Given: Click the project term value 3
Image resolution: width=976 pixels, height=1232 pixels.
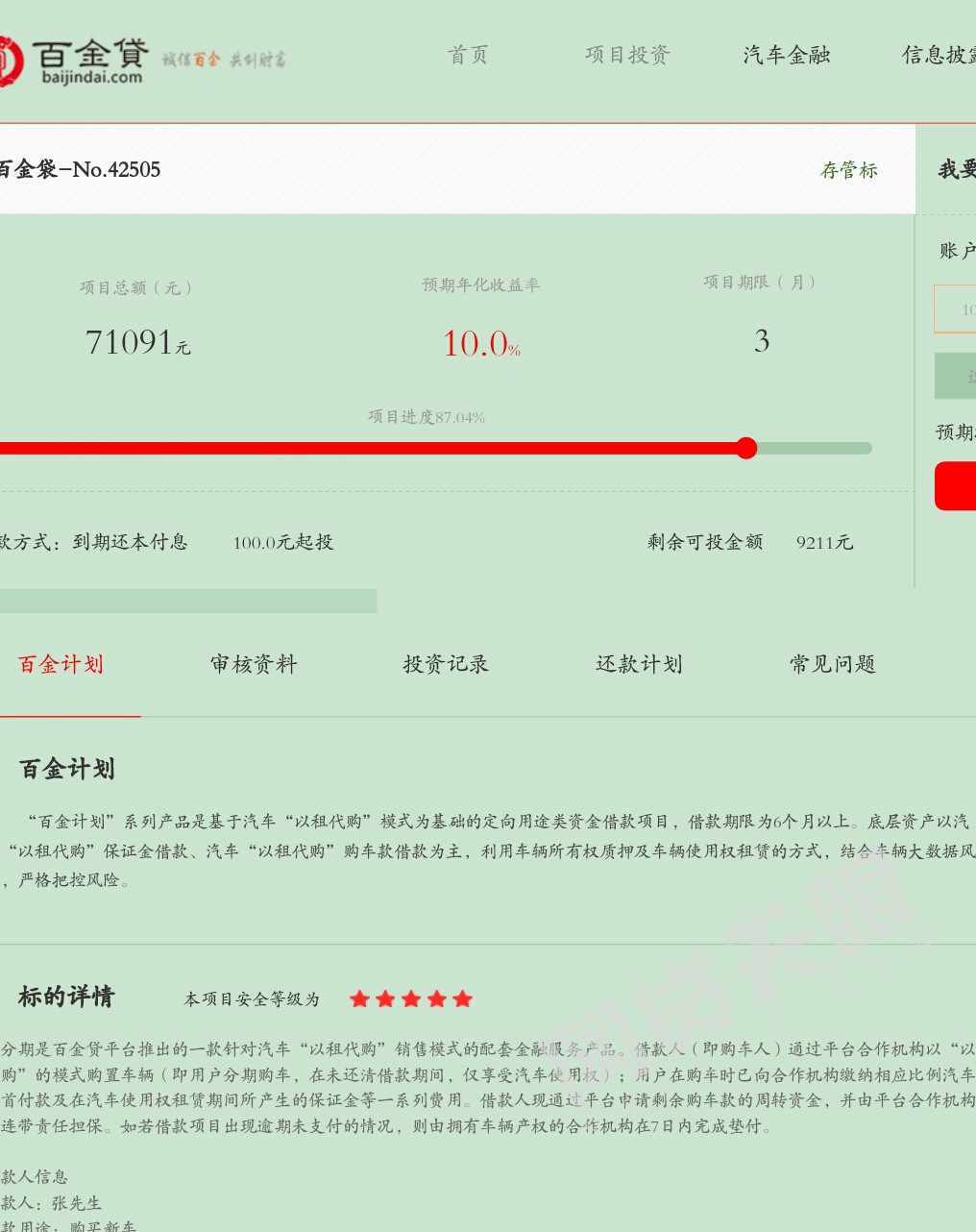Looking at the screenshot, I should (x=762, y=341).
